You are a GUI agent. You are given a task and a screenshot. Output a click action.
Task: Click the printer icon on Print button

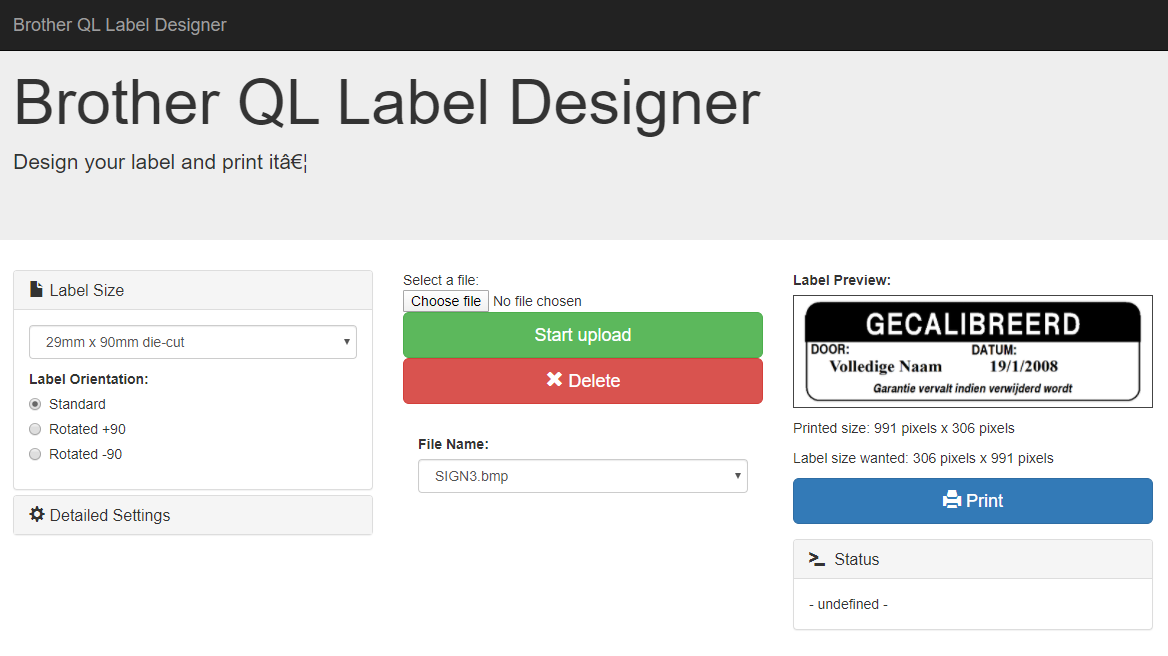coord(952,500)
